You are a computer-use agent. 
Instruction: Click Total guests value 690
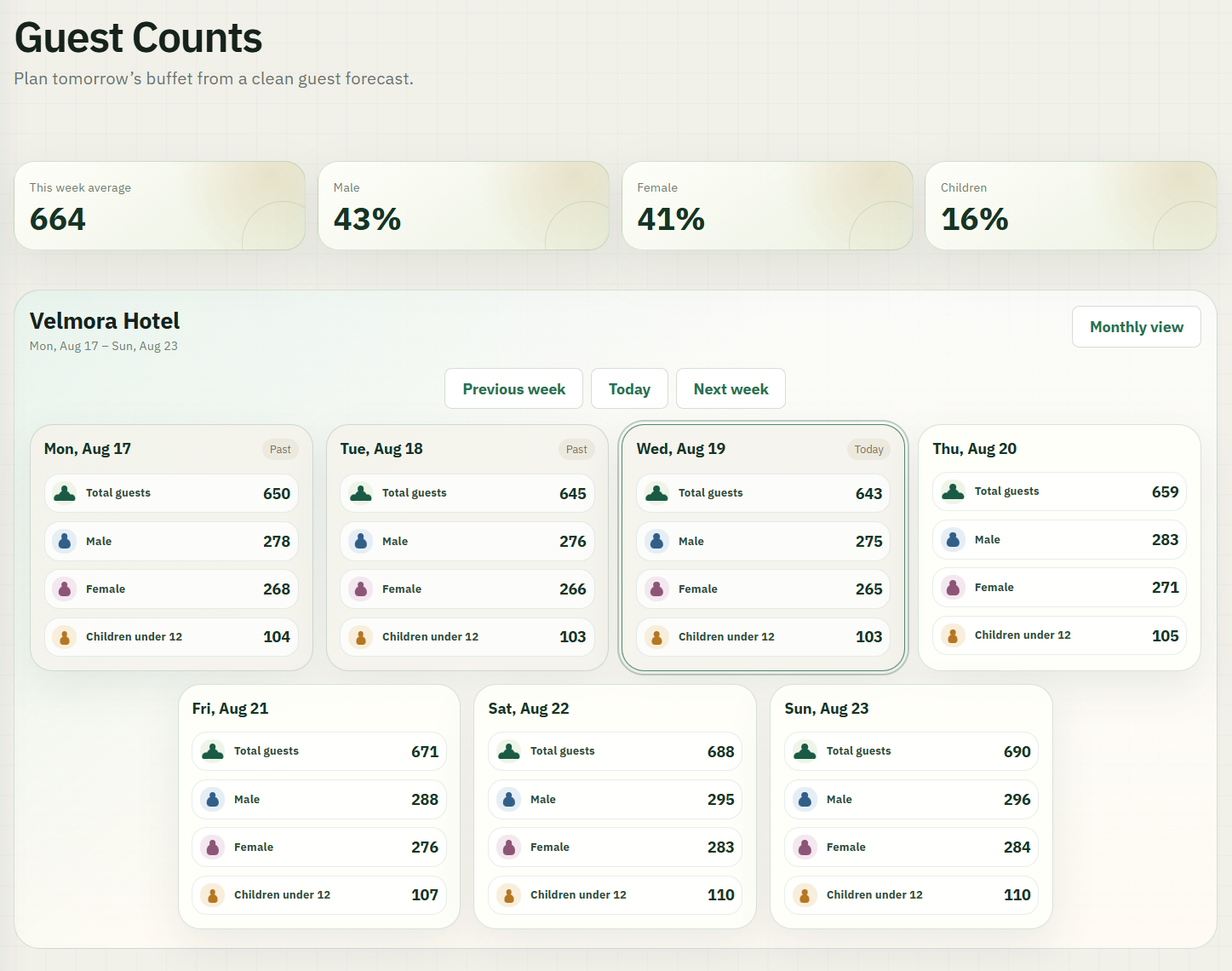pos(1017,751)
